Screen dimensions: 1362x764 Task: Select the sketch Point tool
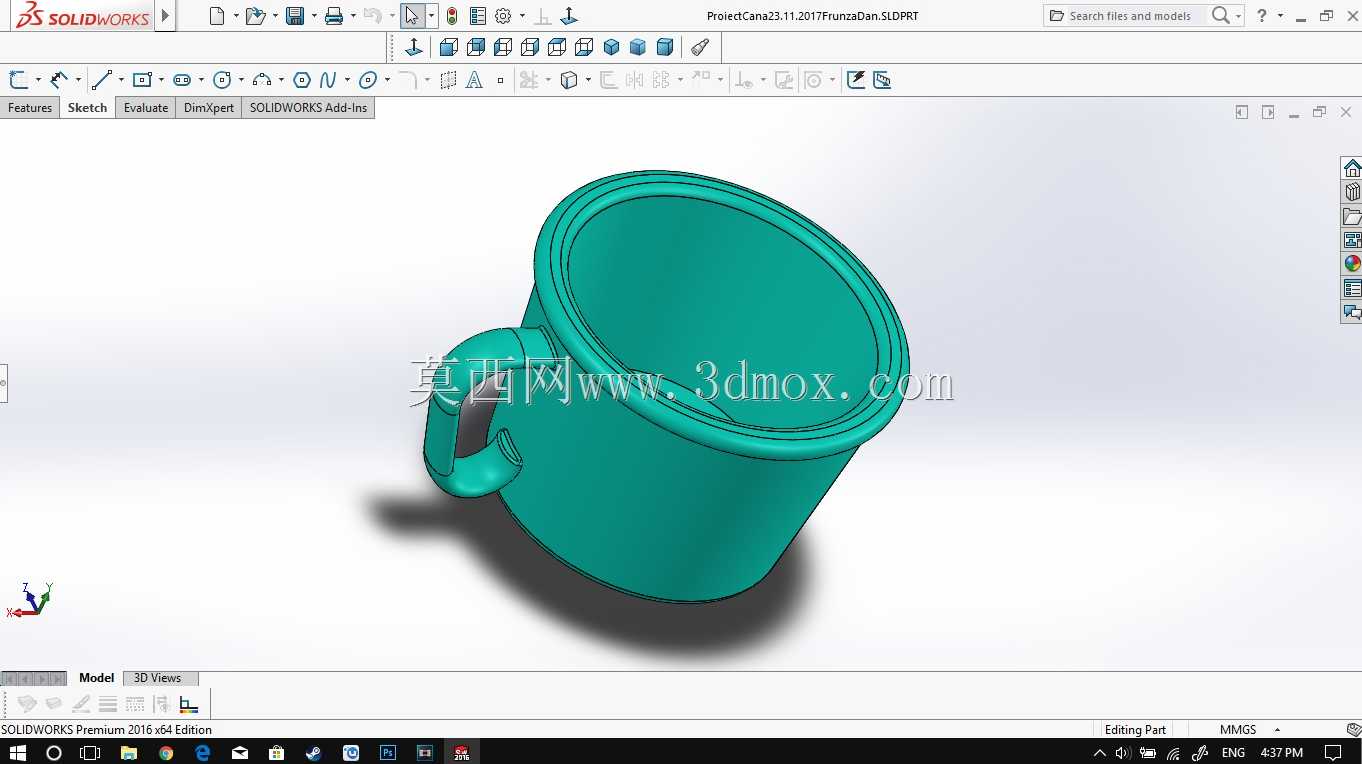coord(500,80)
